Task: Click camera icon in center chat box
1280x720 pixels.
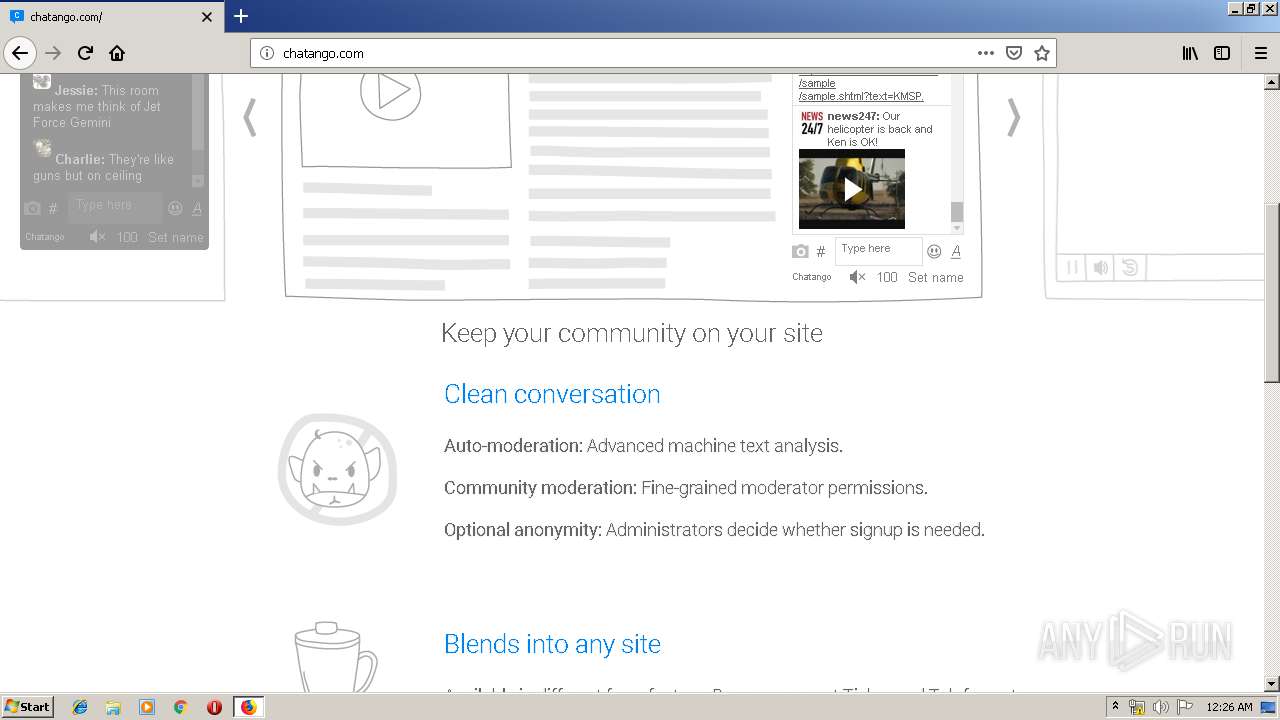Action: pos(800,251)
